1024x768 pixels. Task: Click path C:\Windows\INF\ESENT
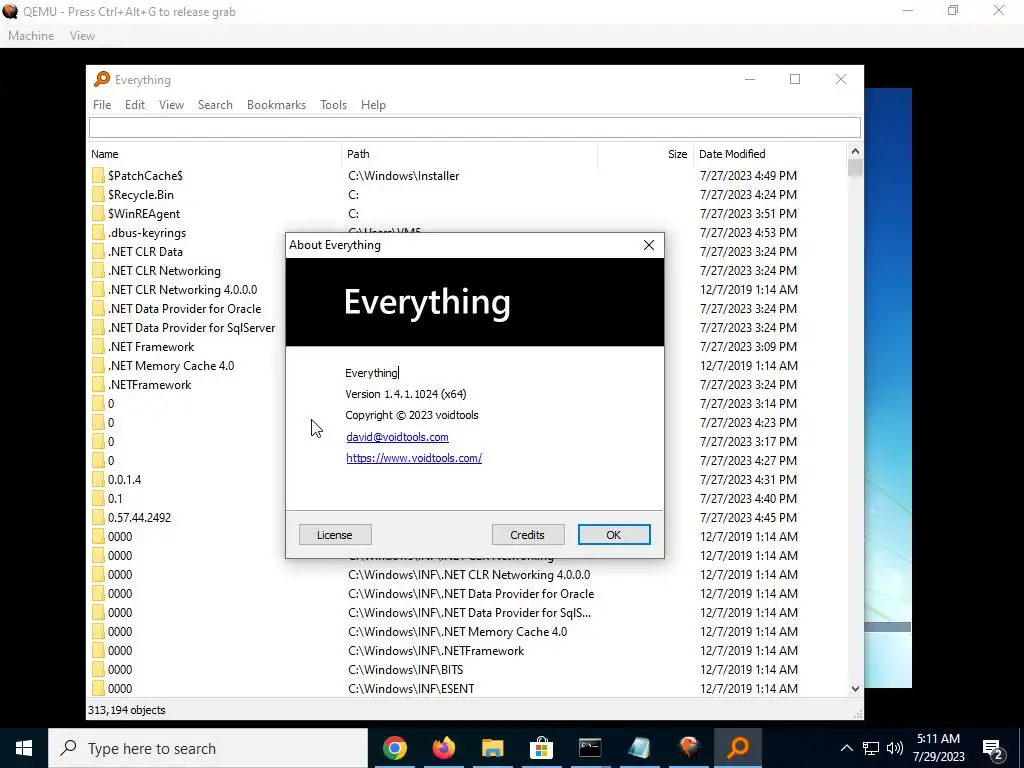tap(411, 688)
